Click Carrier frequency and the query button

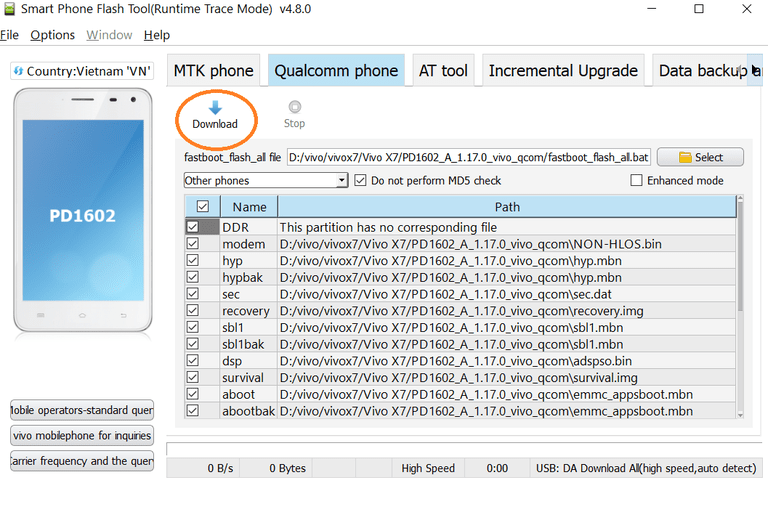[82, 461]
